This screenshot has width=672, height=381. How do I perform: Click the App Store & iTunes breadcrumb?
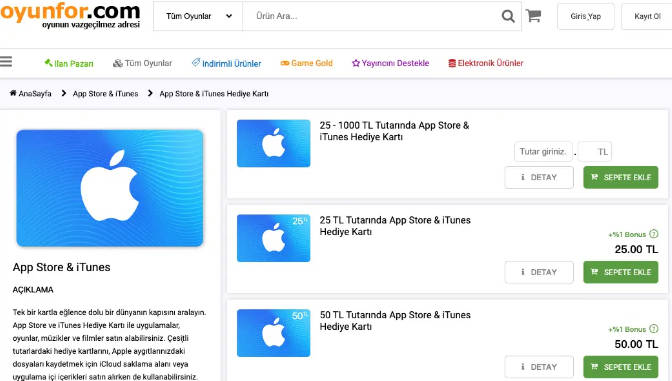[105, 93]
